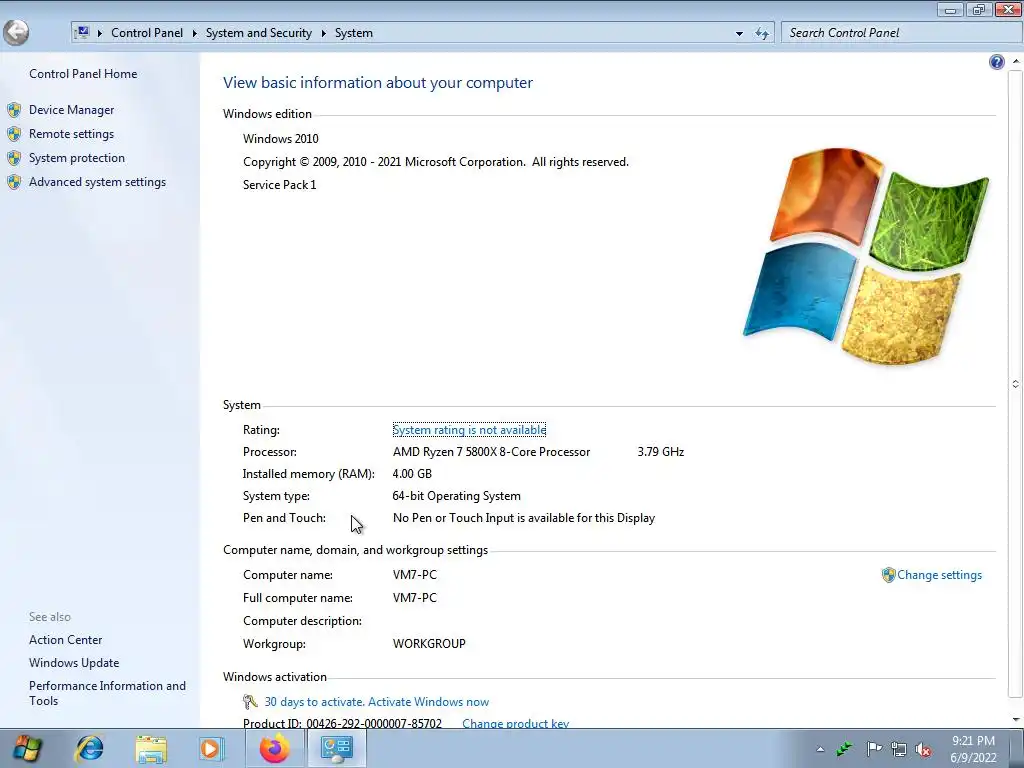Screen dimensions: 1024x768
Task: Open the clock showing 9:21 PM
Action: tap(973, 749)
